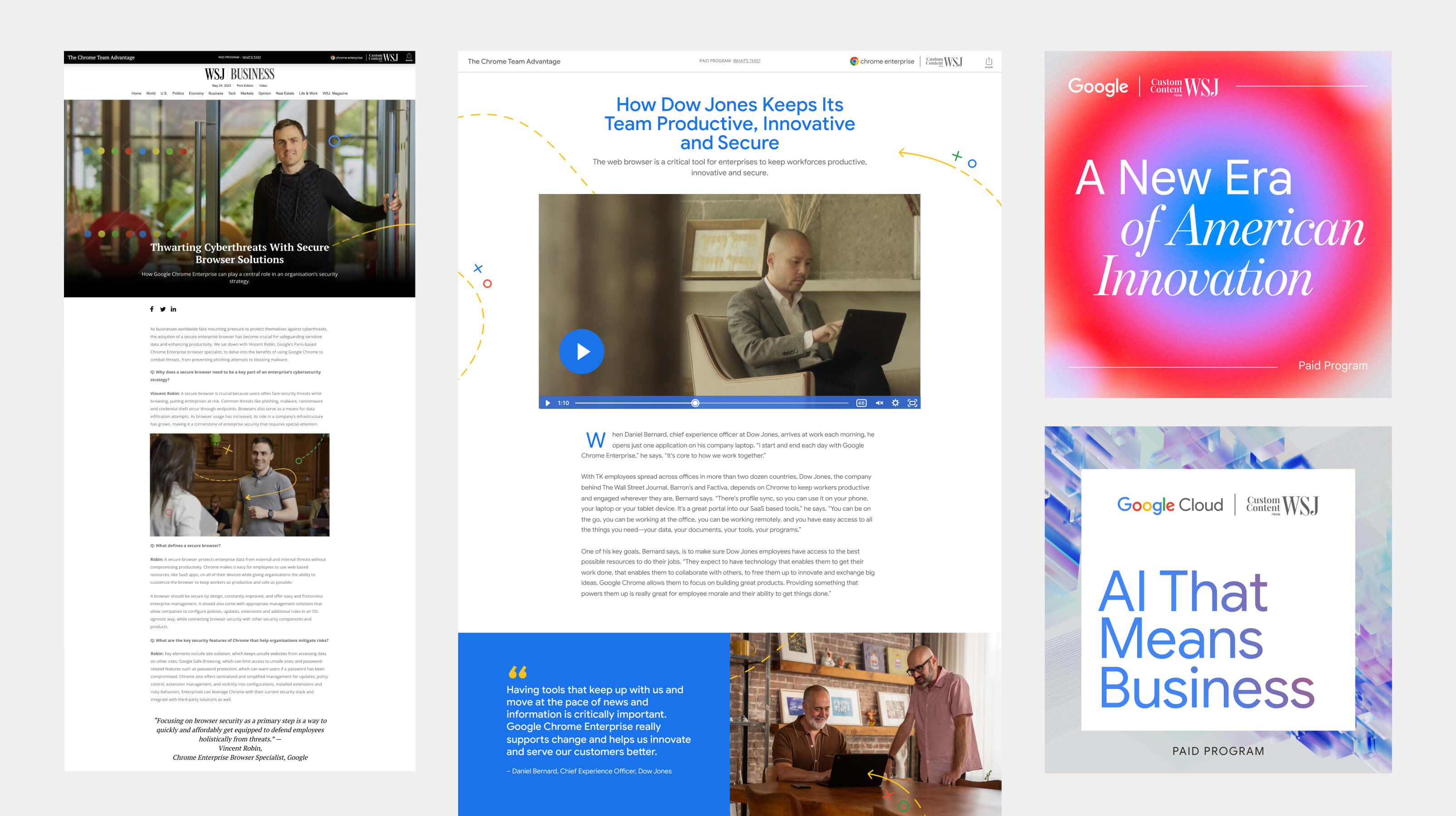The height and width of the screenshot is (816, 1456).
Task: Open A New Era of American Innovation tile
Action: (x=1217, y=224)
